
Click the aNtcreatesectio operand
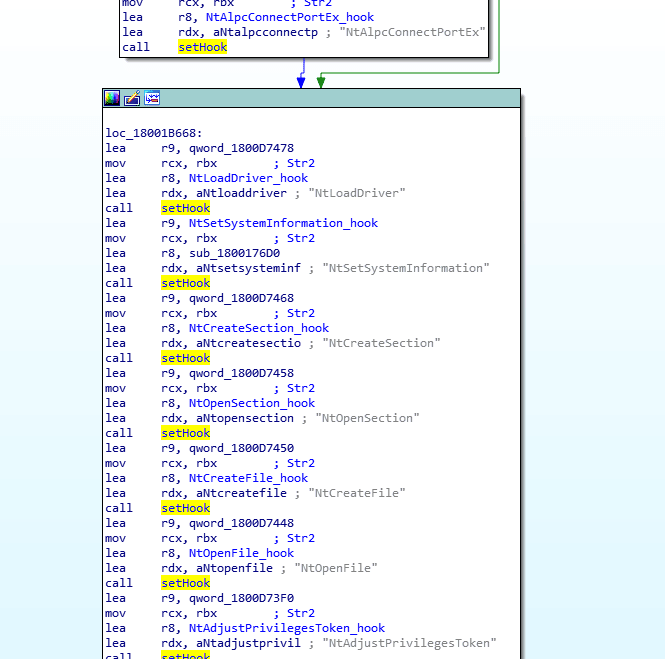pos(249,343)
